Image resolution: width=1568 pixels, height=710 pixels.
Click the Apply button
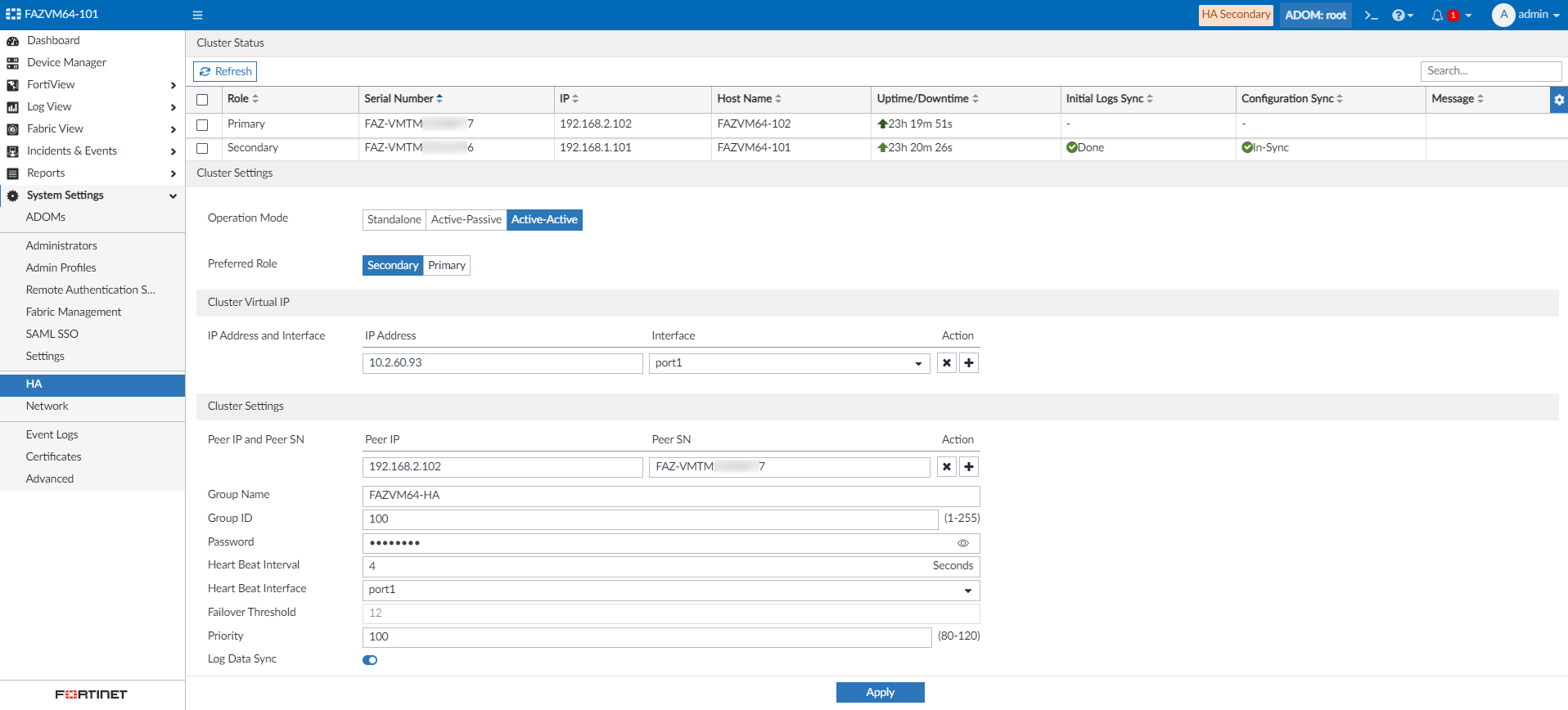[x=880, y=692]
